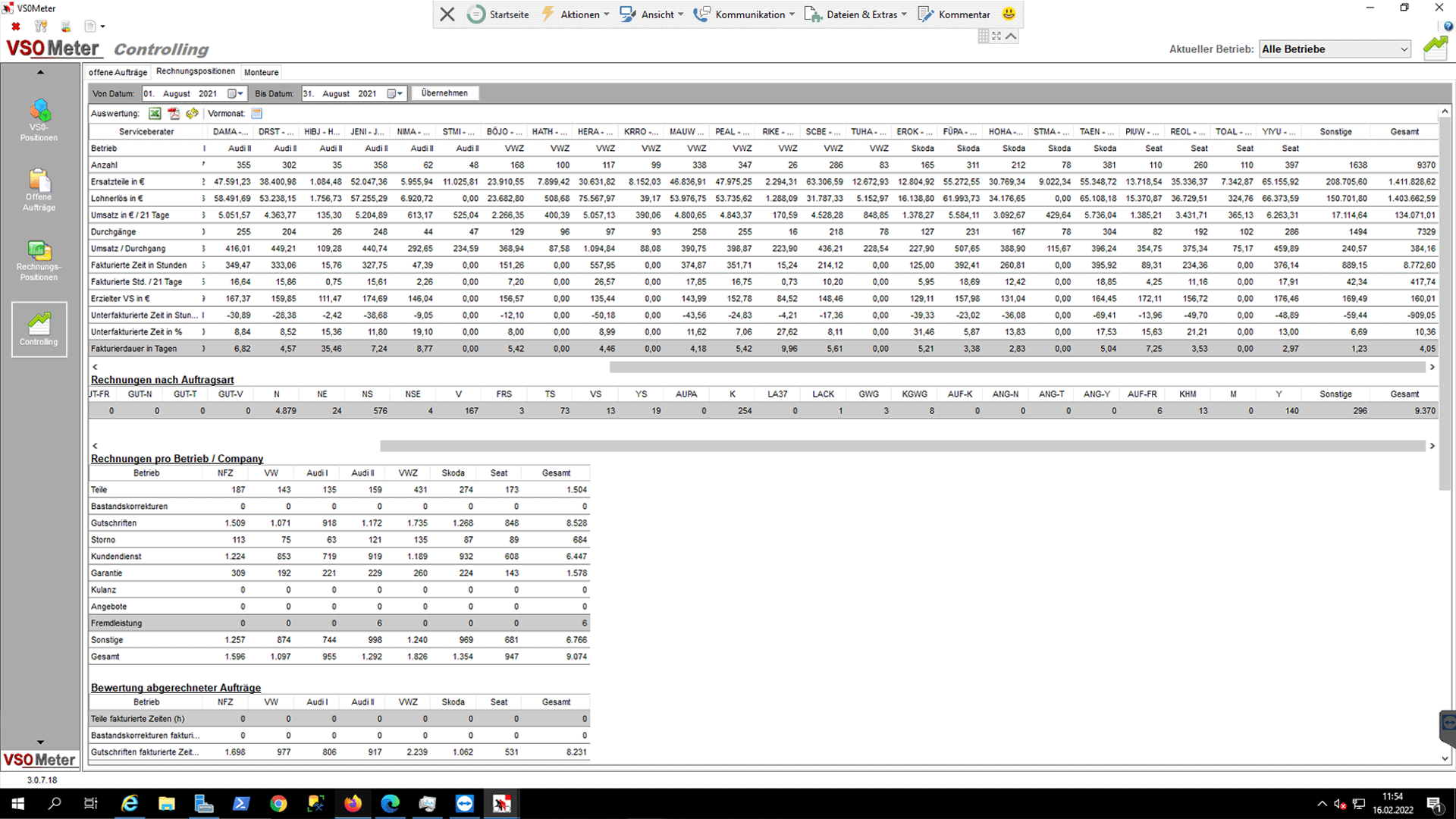Open the Kommunikation menu
The image size is (1456, 819).
744,14
